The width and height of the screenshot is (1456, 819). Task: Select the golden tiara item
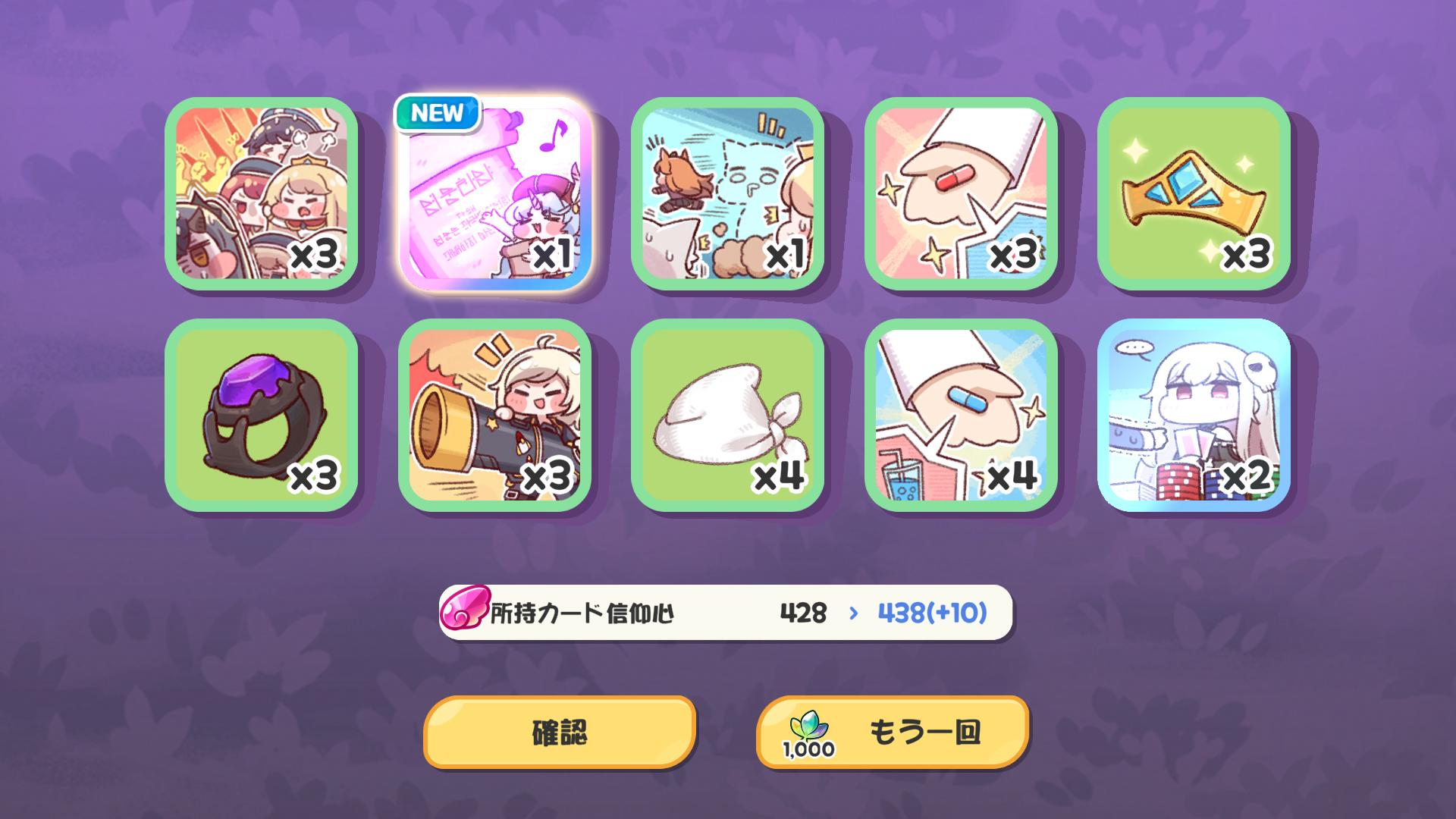1194,193
